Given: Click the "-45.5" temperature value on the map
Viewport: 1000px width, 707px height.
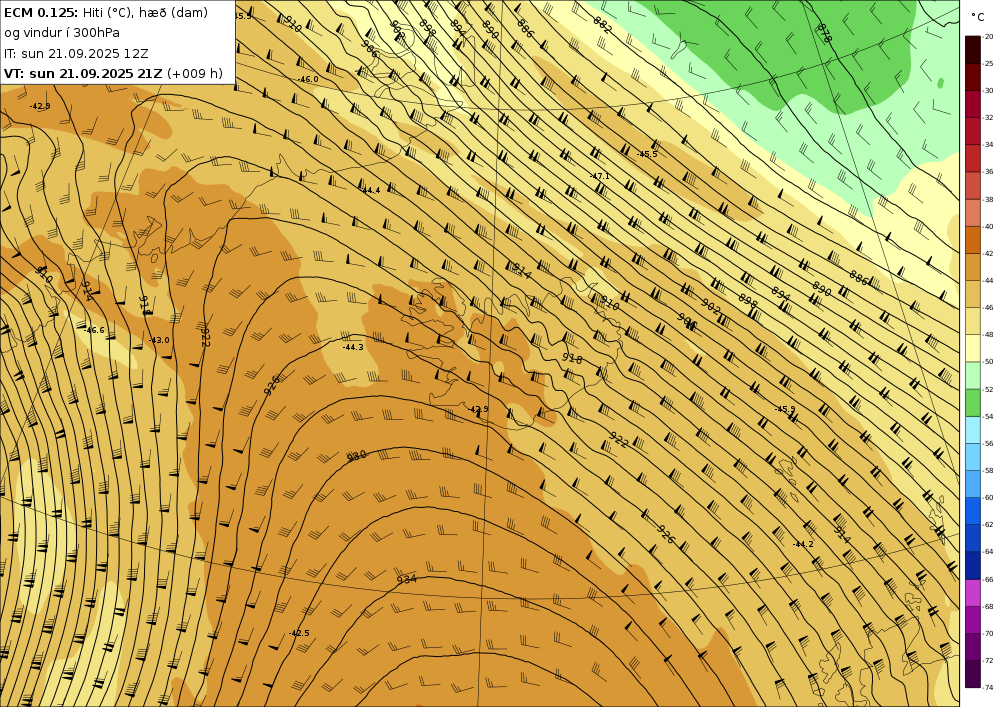Looking at the screenshot, I should tap(647, 154).
